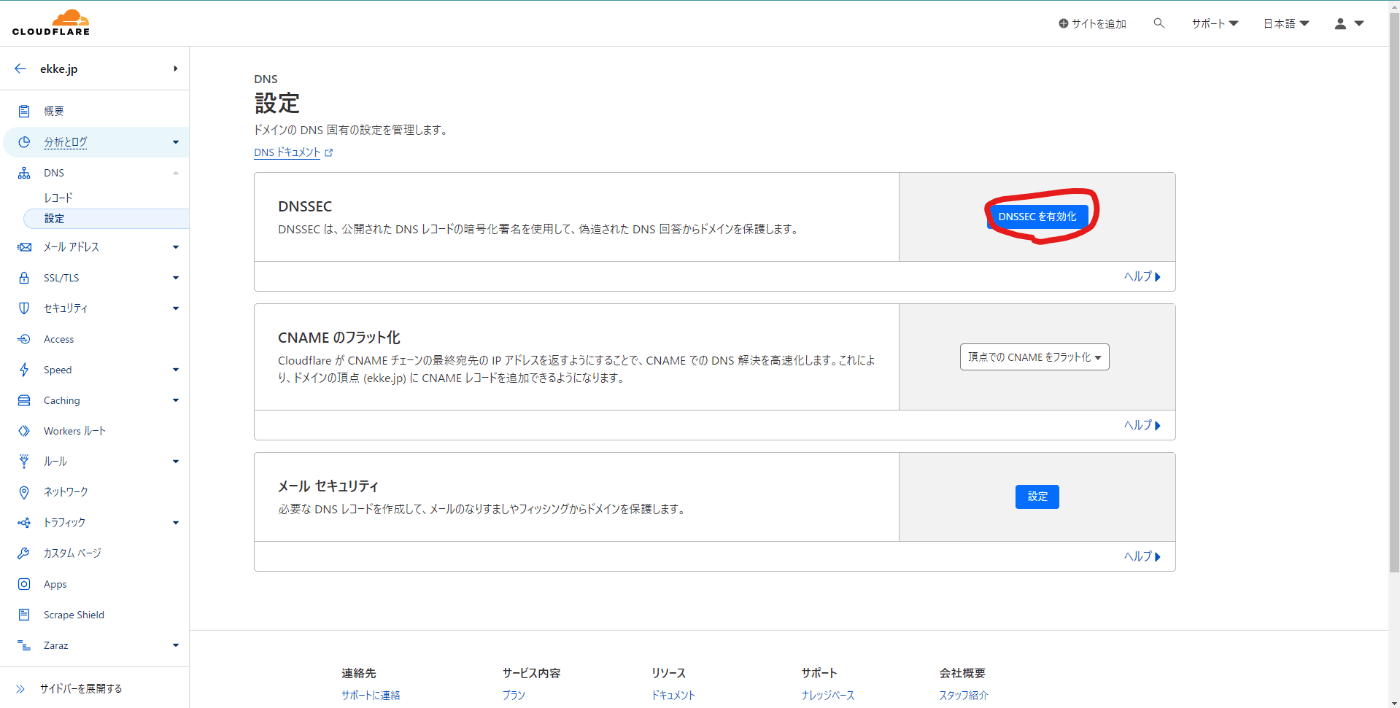Screen dimensions: 1400x708
Task: Open the ドキュメント footer link
Action: tap(673, 695)
